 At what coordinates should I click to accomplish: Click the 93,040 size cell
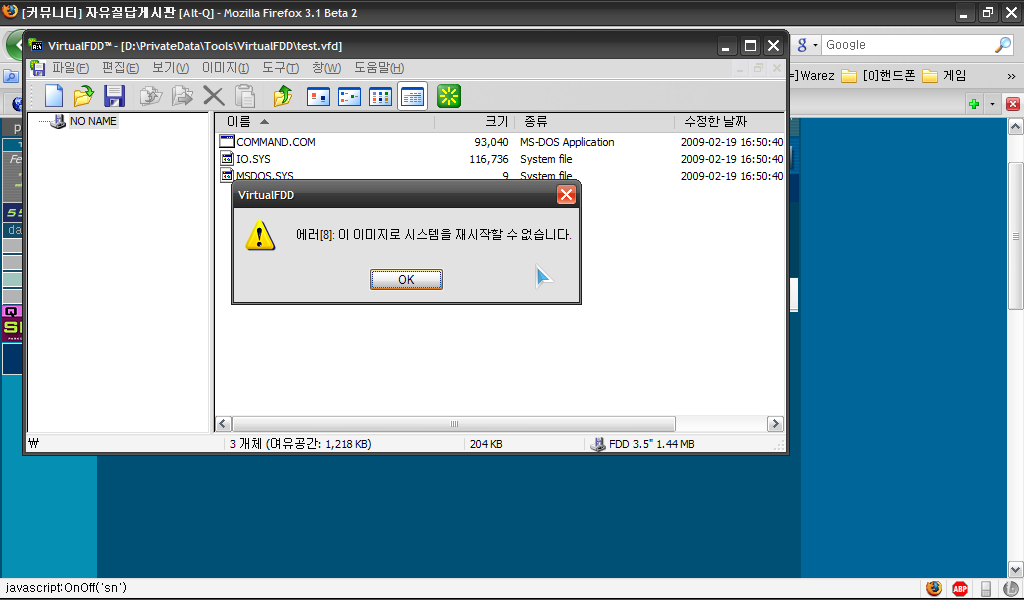(491, 142)
